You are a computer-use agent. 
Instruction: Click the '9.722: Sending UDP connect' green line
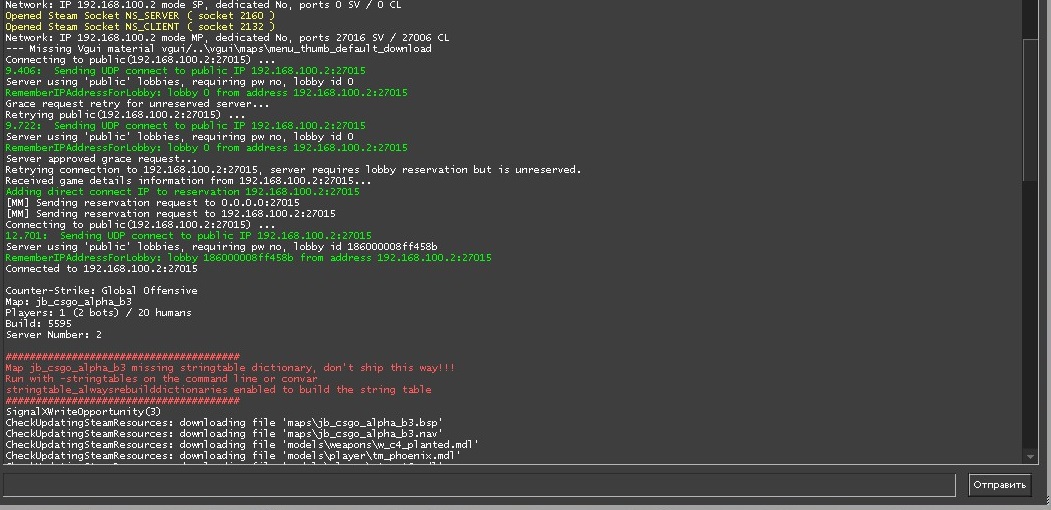185,125
